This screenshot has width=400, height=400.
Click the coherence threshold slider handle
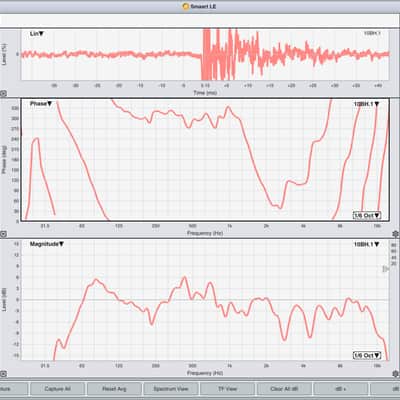click(385, 269)
